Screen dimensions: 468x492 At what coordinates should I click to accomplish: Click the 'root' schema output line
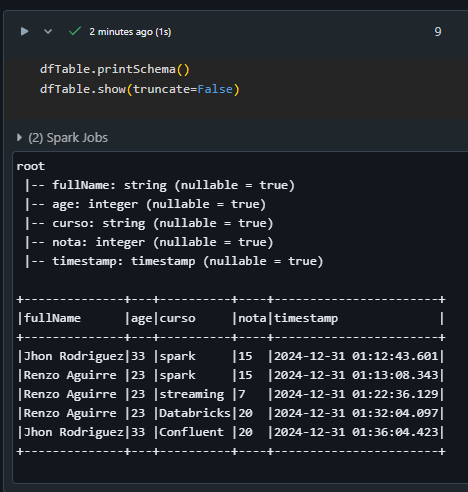pos(31,166)
